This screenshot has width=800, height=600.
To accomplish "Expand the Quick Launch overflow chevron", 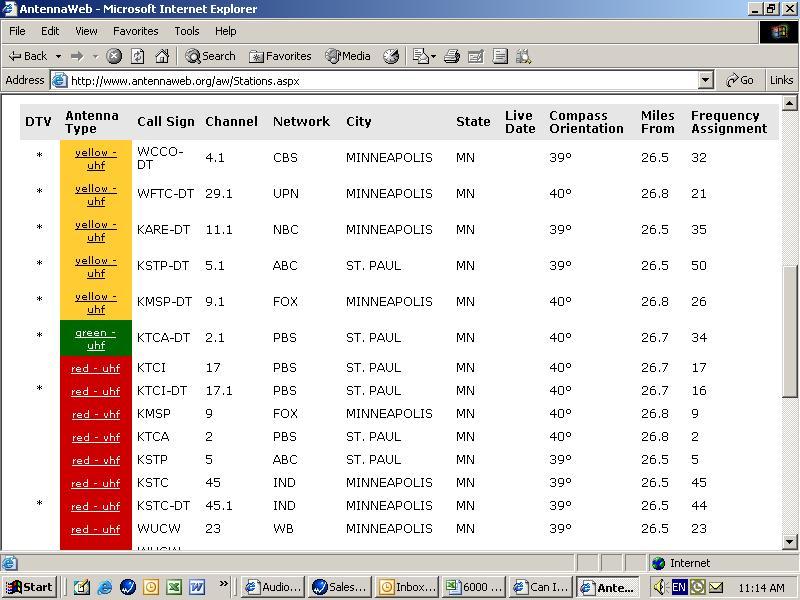I will (223, 584).
